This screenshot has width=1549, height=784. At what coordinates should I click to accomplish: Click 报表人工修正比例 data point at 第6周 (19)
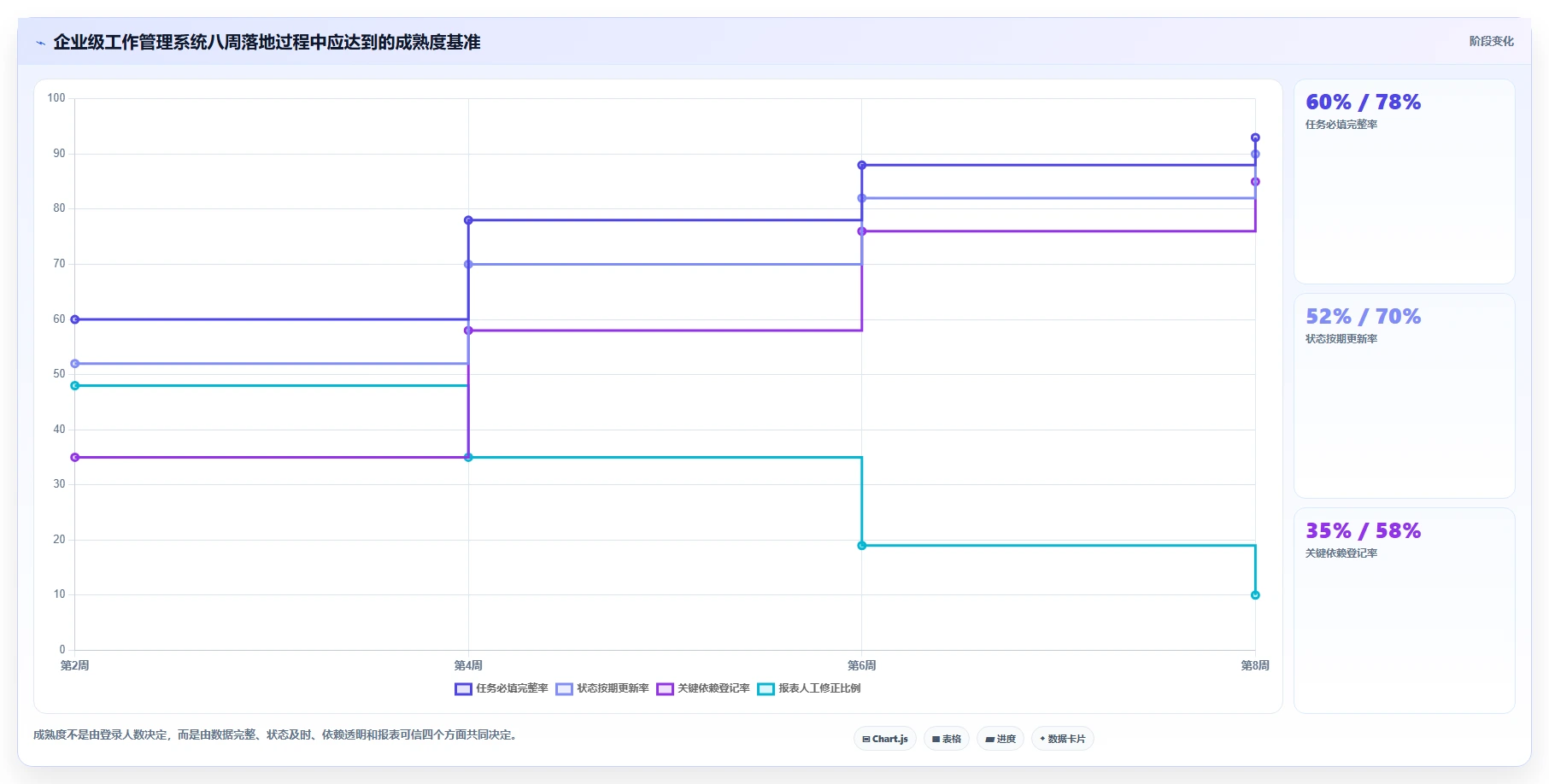862,546
